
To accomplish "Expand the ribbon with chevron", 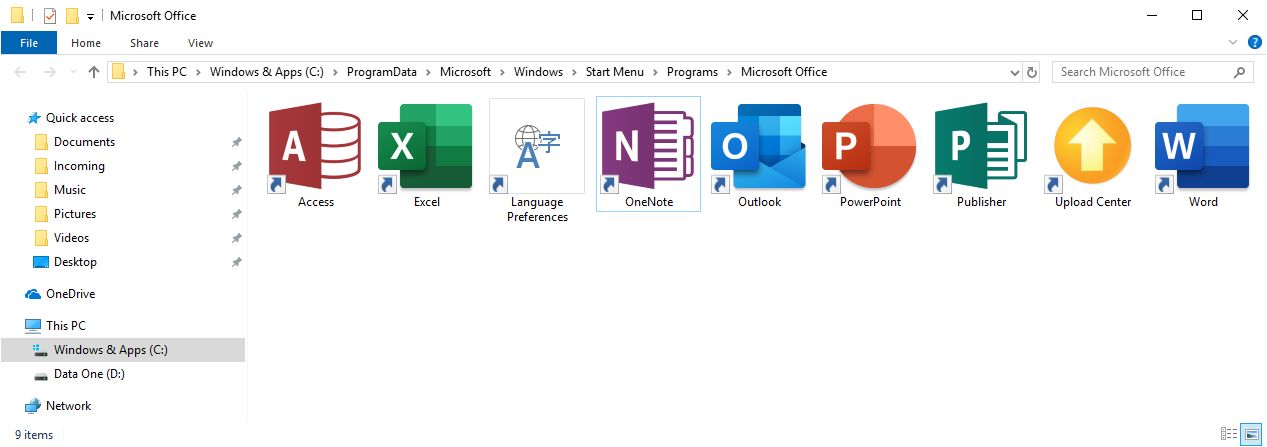I will (x=1233, y=43).
